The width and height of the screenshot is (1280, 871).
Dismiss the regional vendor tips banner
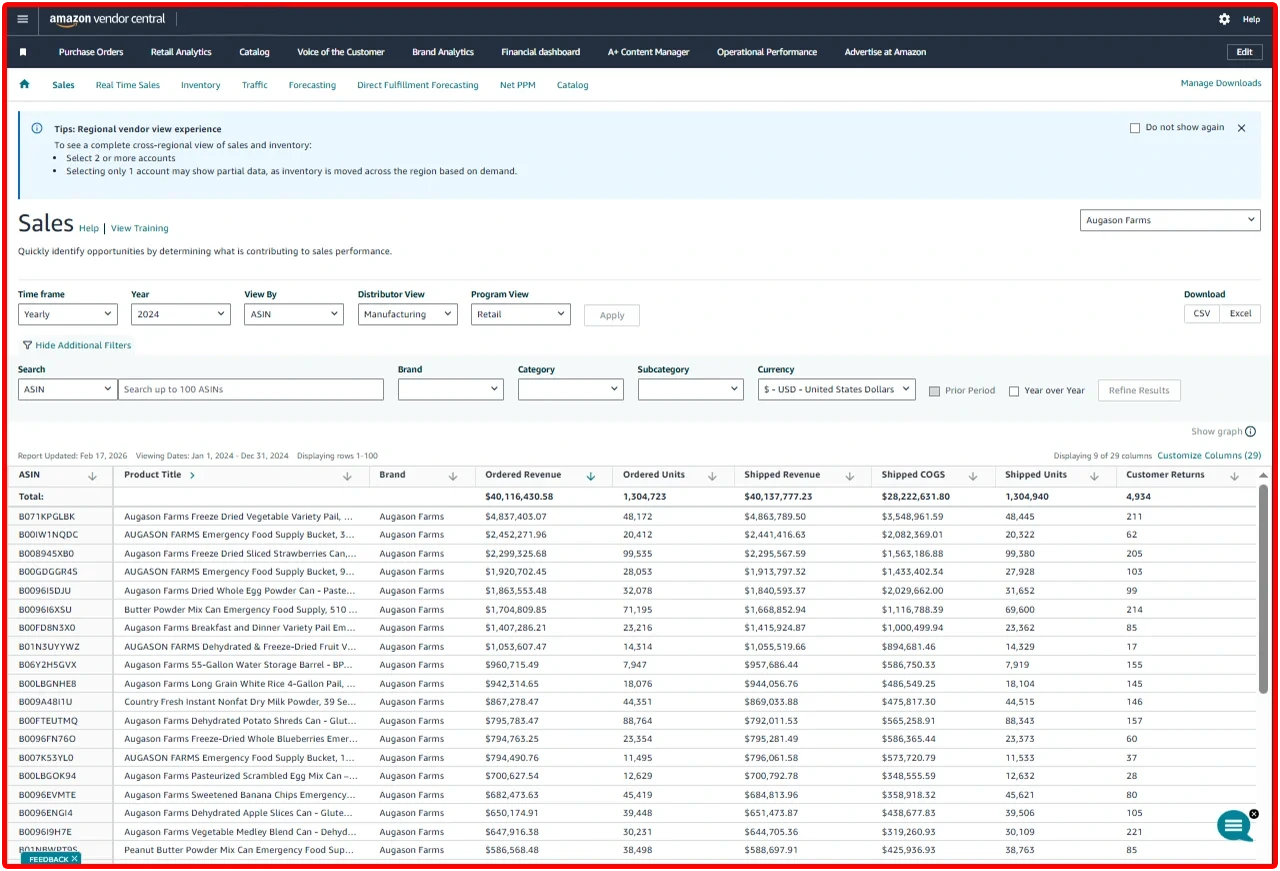(1242, 128)
